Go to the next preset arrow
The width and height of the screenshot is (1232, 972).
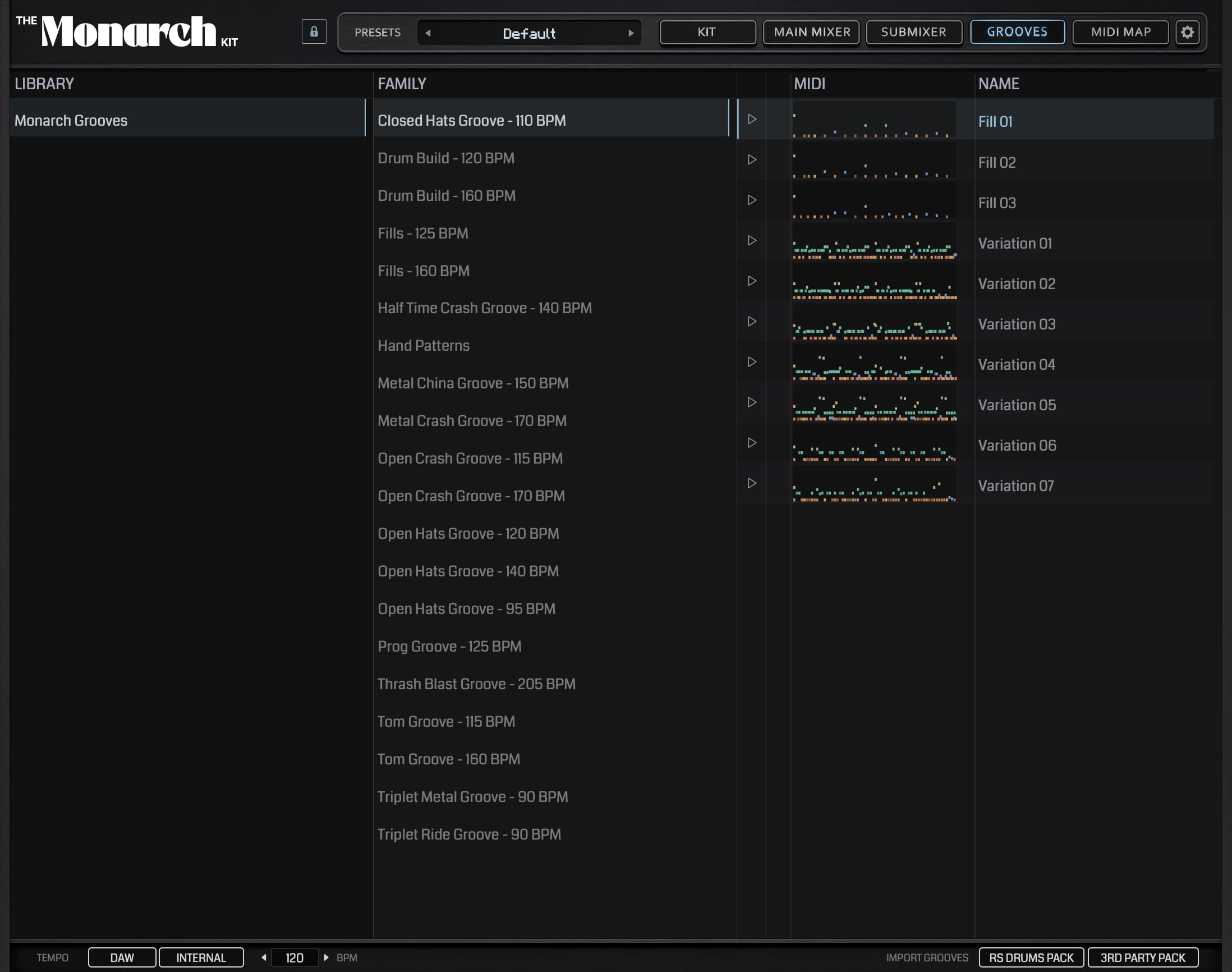click(631, 33)
